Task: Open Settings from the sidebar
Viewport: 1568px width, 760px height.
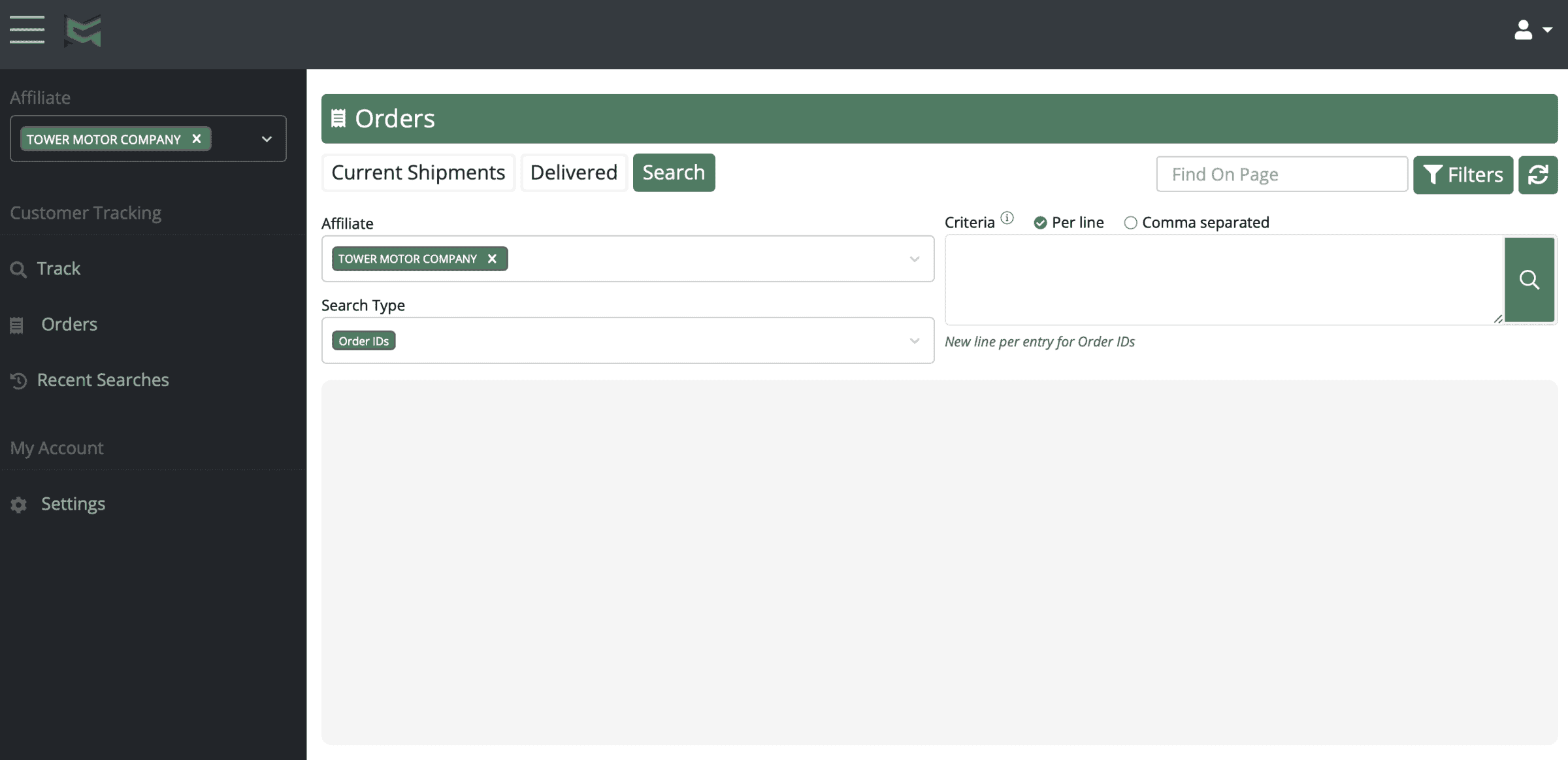Action: point(73,504)
